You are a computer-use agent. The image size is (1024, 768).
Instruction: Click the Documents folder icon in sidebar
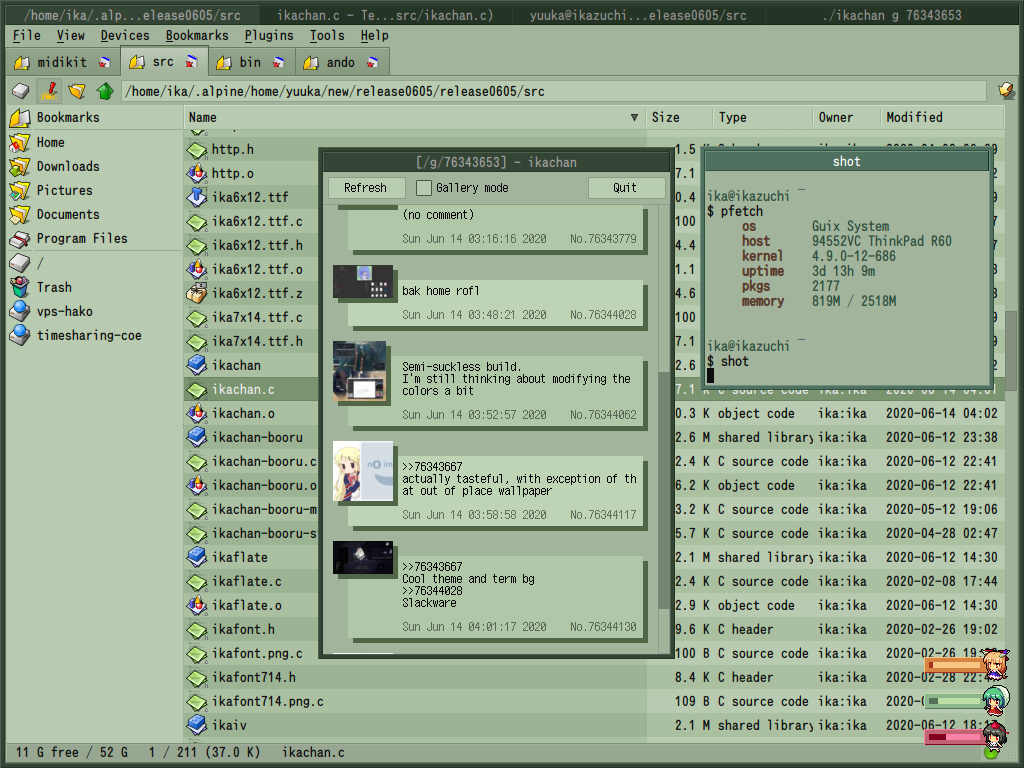click(x=20, y=214)
